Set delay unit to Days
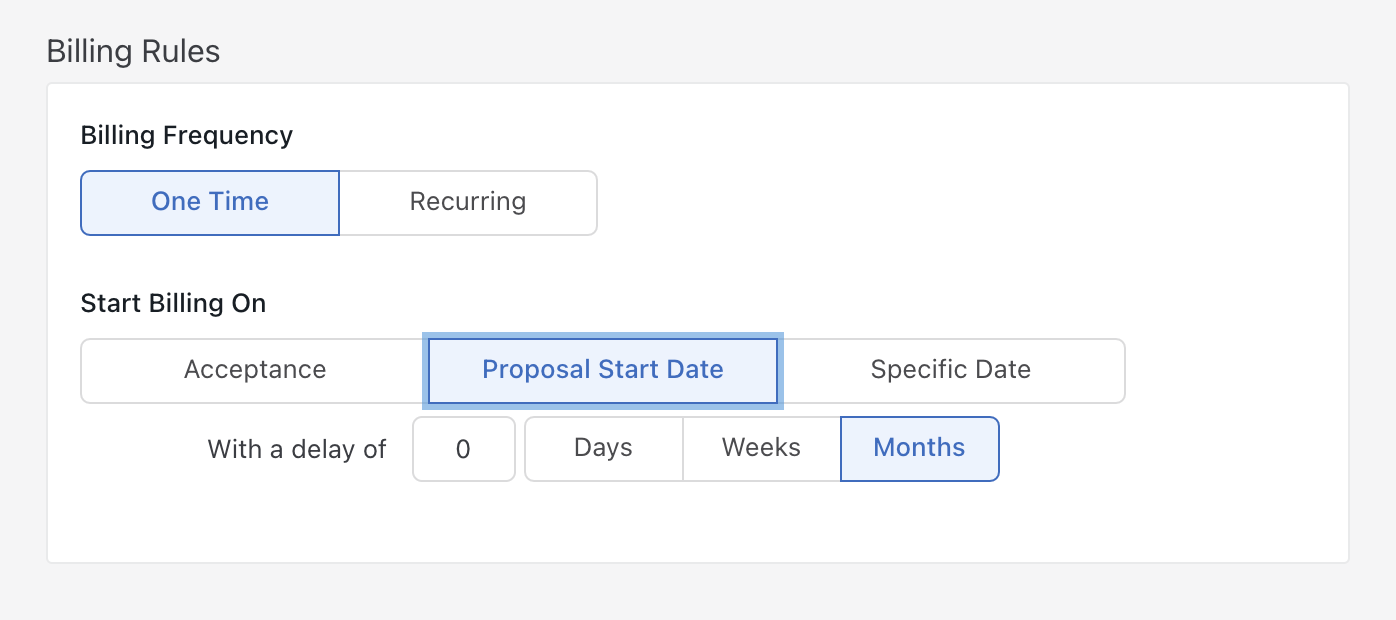Image resolution: width=1396 pixels, height=620 pixels. (603, 448)
